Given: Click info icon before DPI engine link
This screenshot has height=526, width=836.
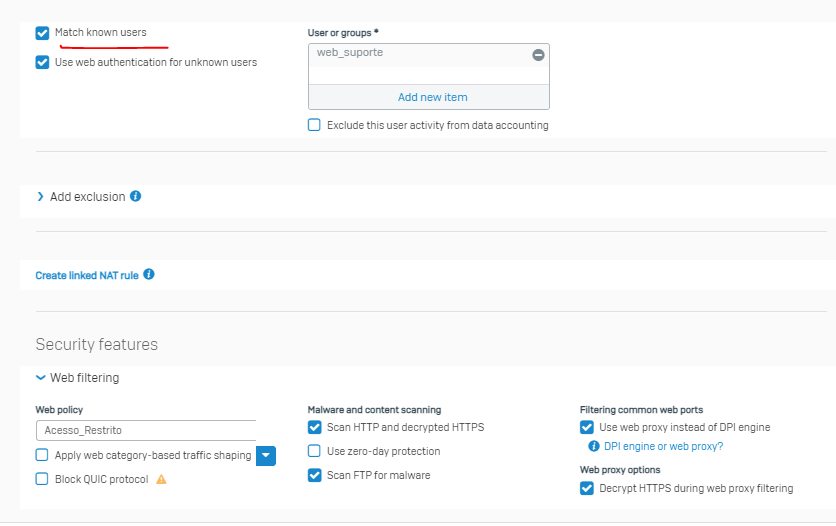Looking at the screenshot, I should (x=593, y=446).
